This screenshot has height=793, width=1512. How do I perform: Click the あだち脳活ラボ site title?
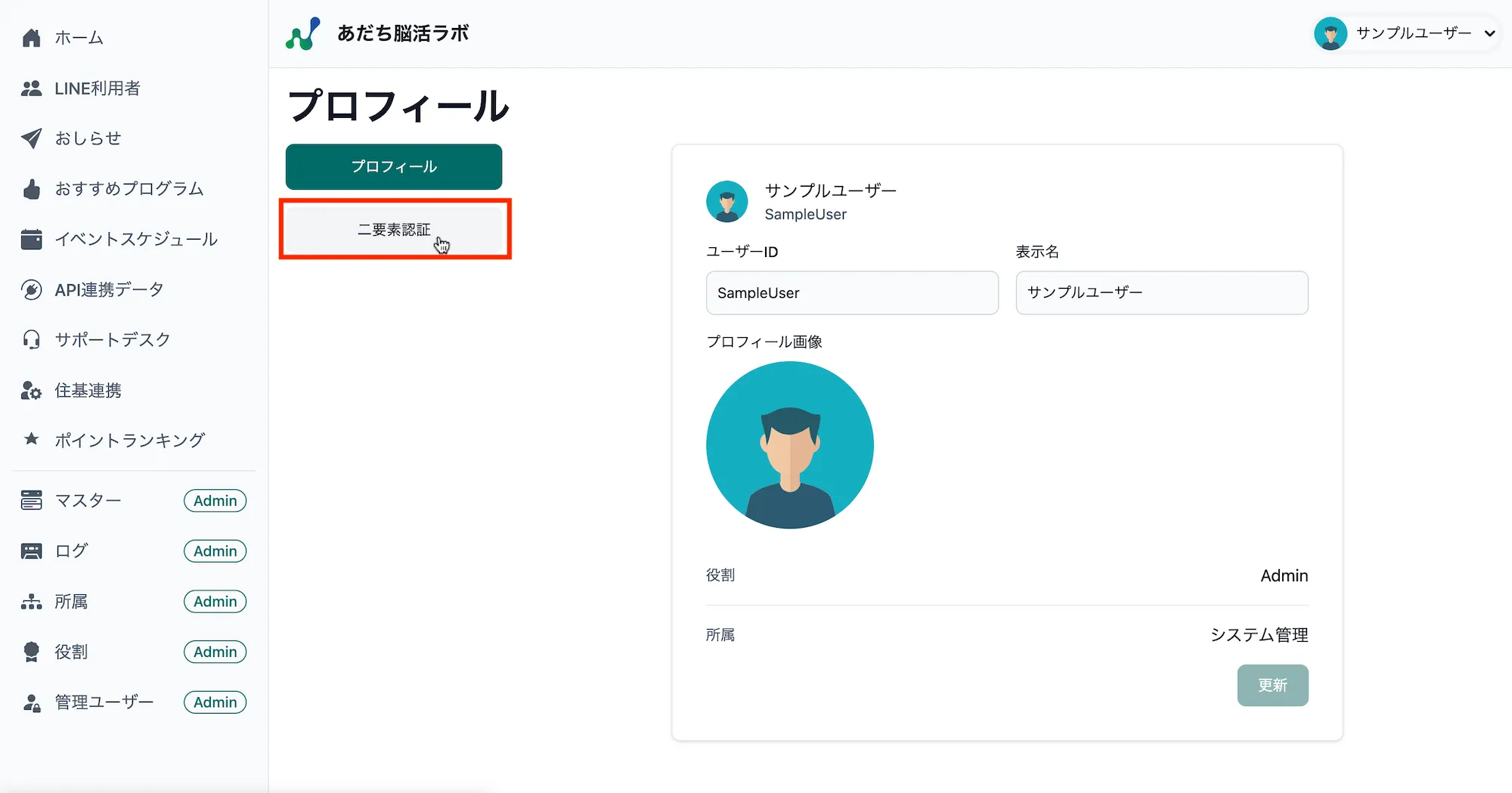(403, 34)
